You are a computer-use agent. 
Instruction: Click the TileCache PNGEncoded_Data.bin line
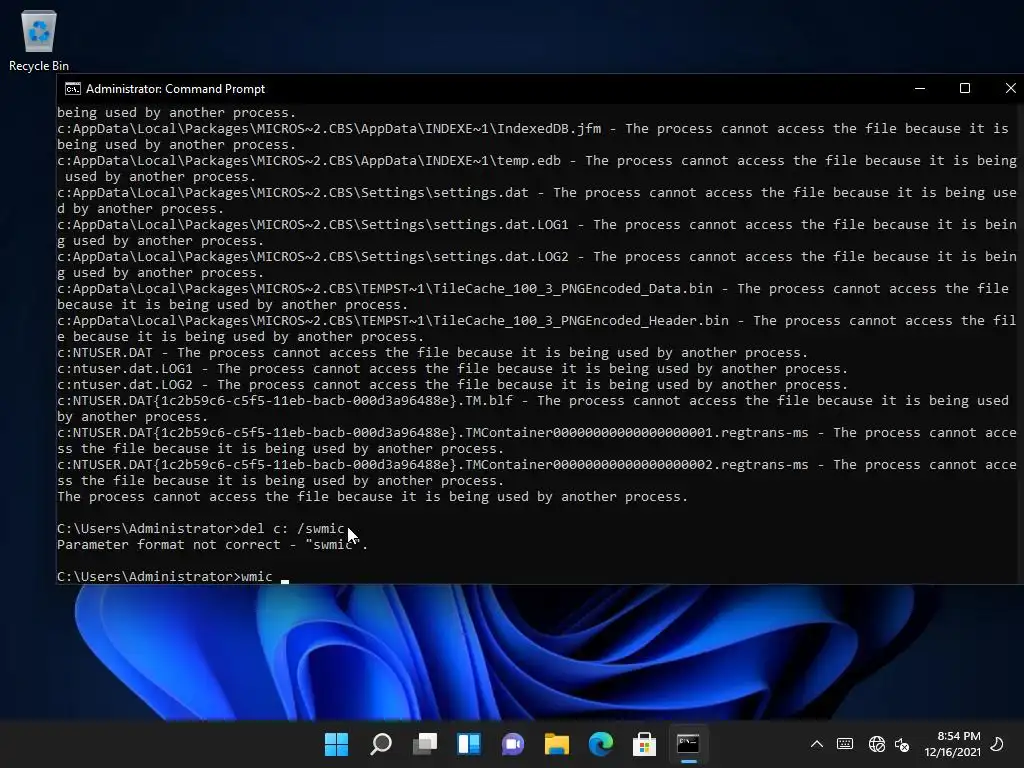[x=533, y=296]
